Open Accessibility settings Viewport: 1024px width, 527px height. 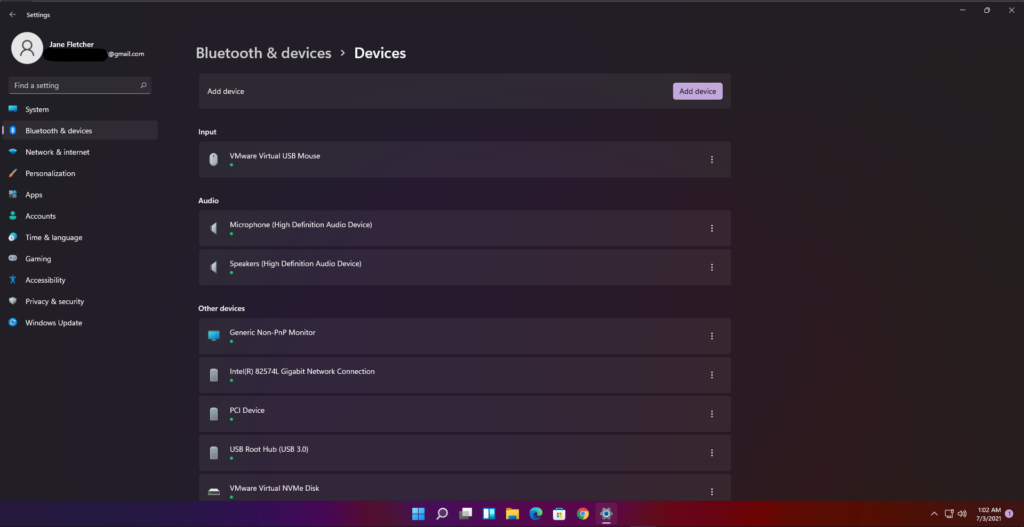point(80,280)
